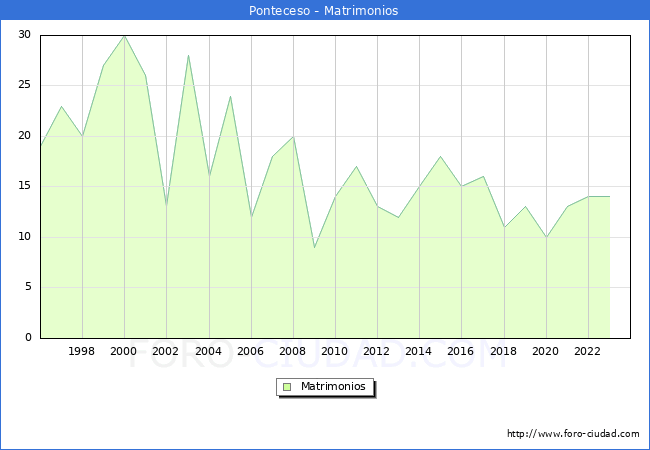
Task: Select the 2020 x-axis label
Action: (x=545, y=351)
